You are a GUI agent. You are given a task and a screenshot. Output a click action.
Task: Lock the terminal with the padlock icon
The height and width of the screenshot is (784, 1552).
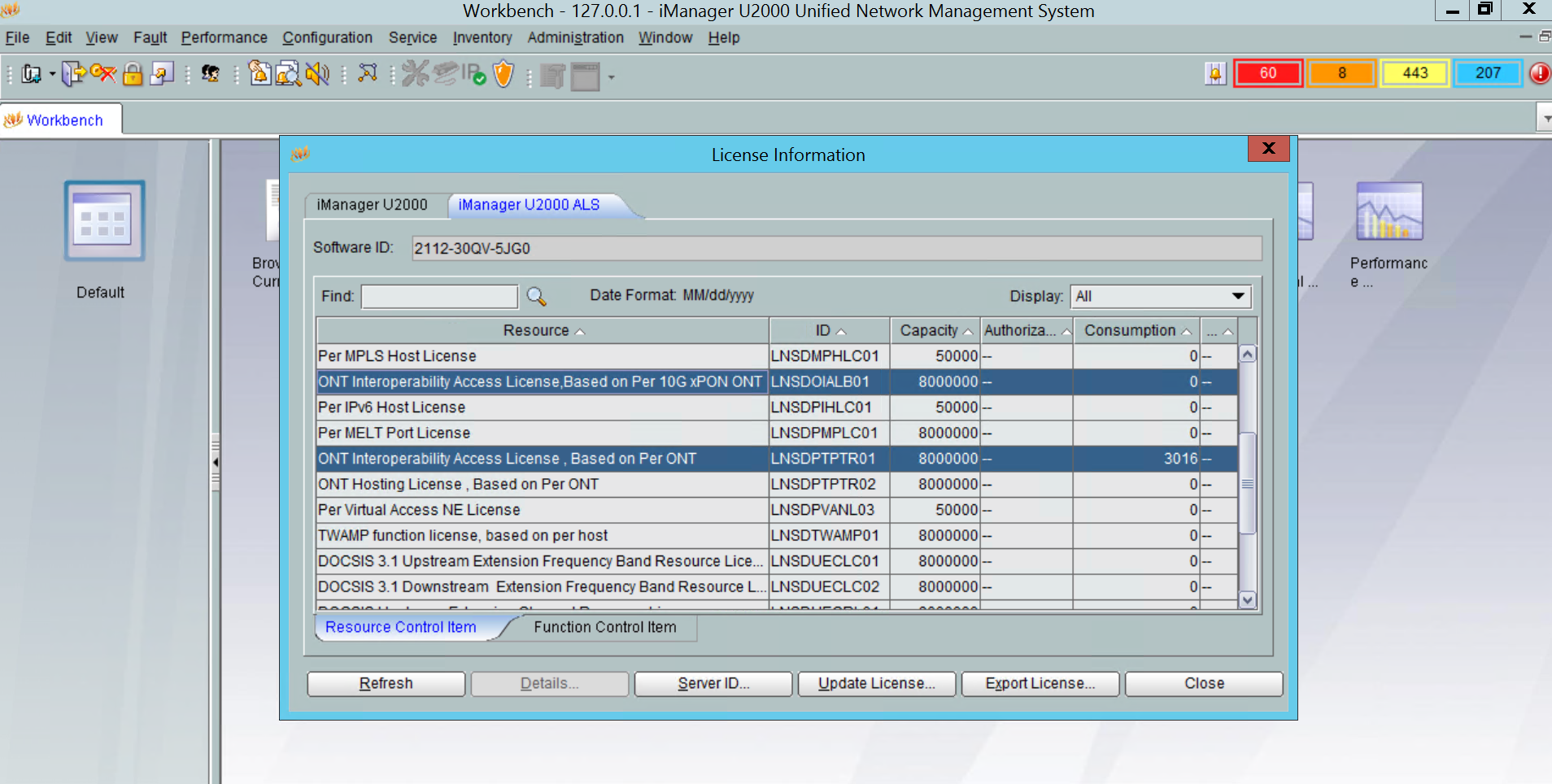(x=133, y=74)
